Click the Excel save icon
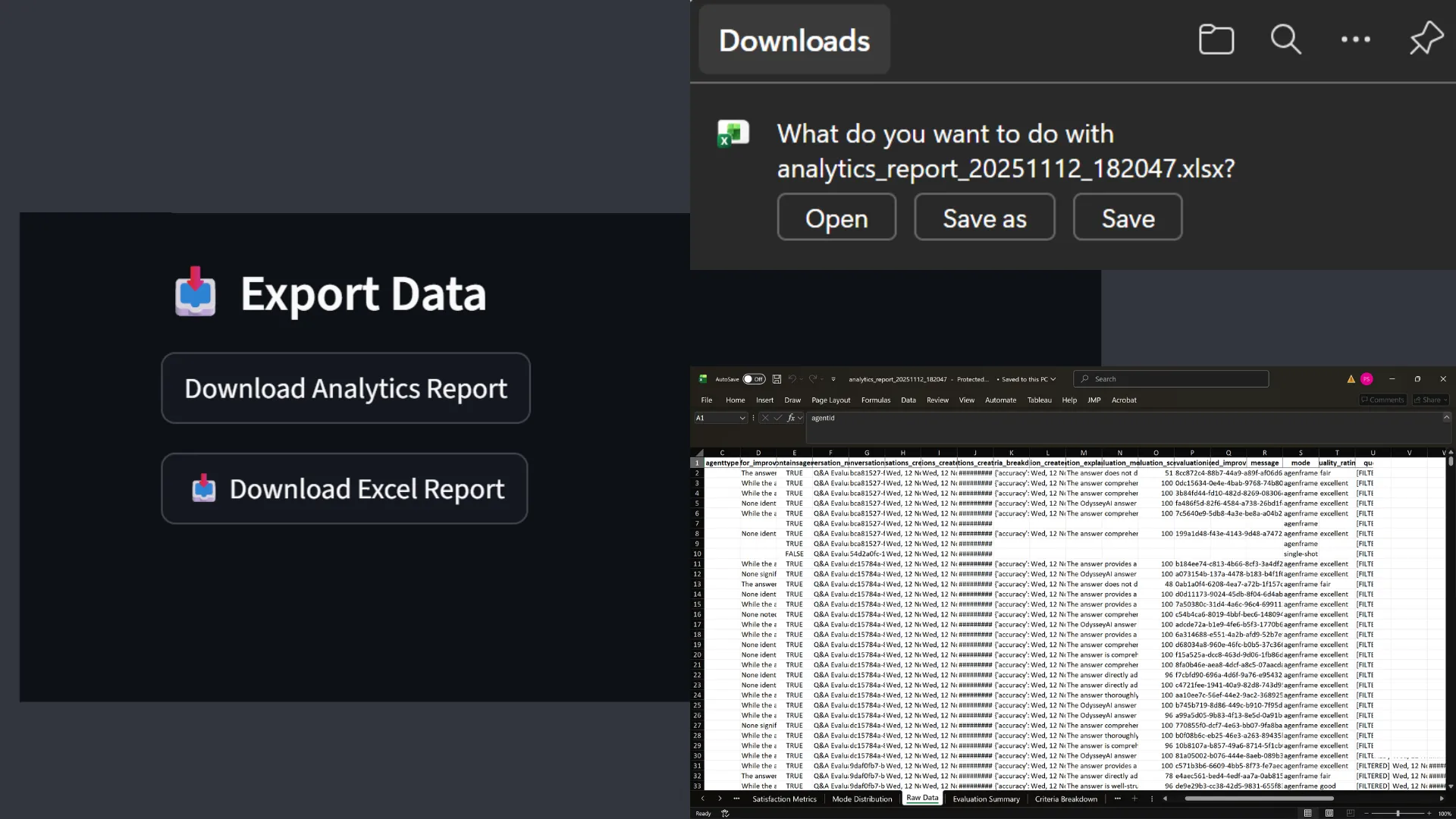The image size is (1456, 819). click(777, 379)
